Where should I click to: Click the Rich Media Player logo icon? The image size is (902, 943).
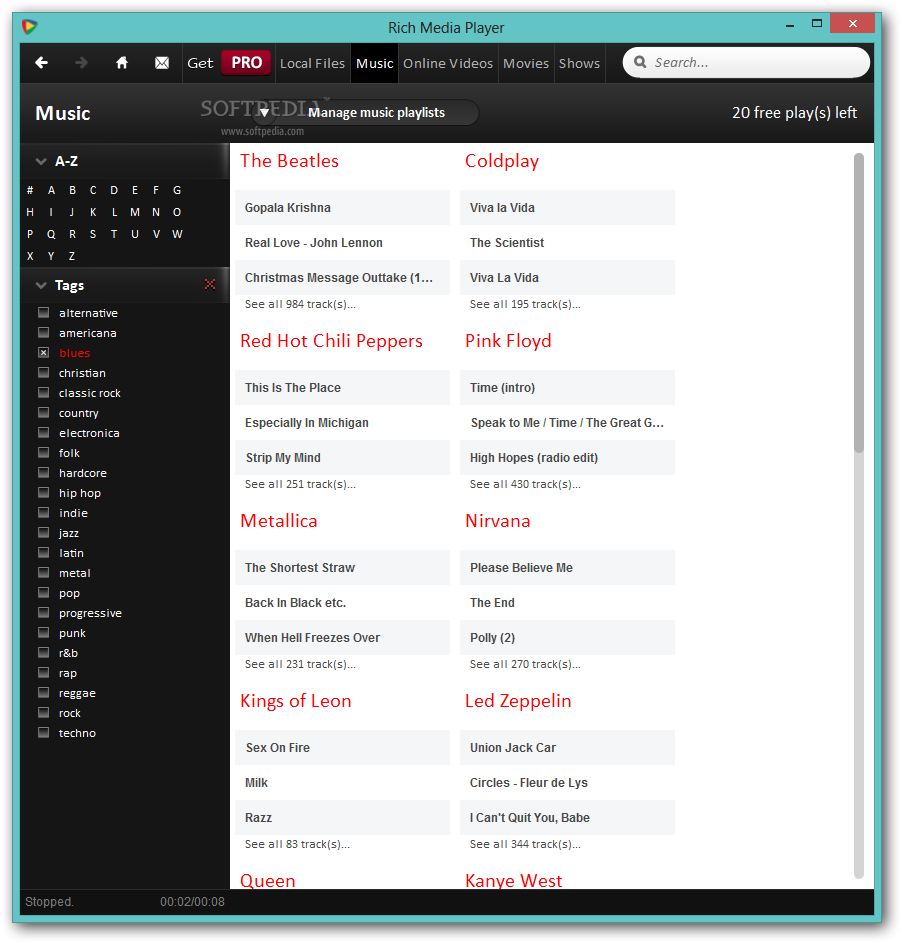tap(29, 27)
